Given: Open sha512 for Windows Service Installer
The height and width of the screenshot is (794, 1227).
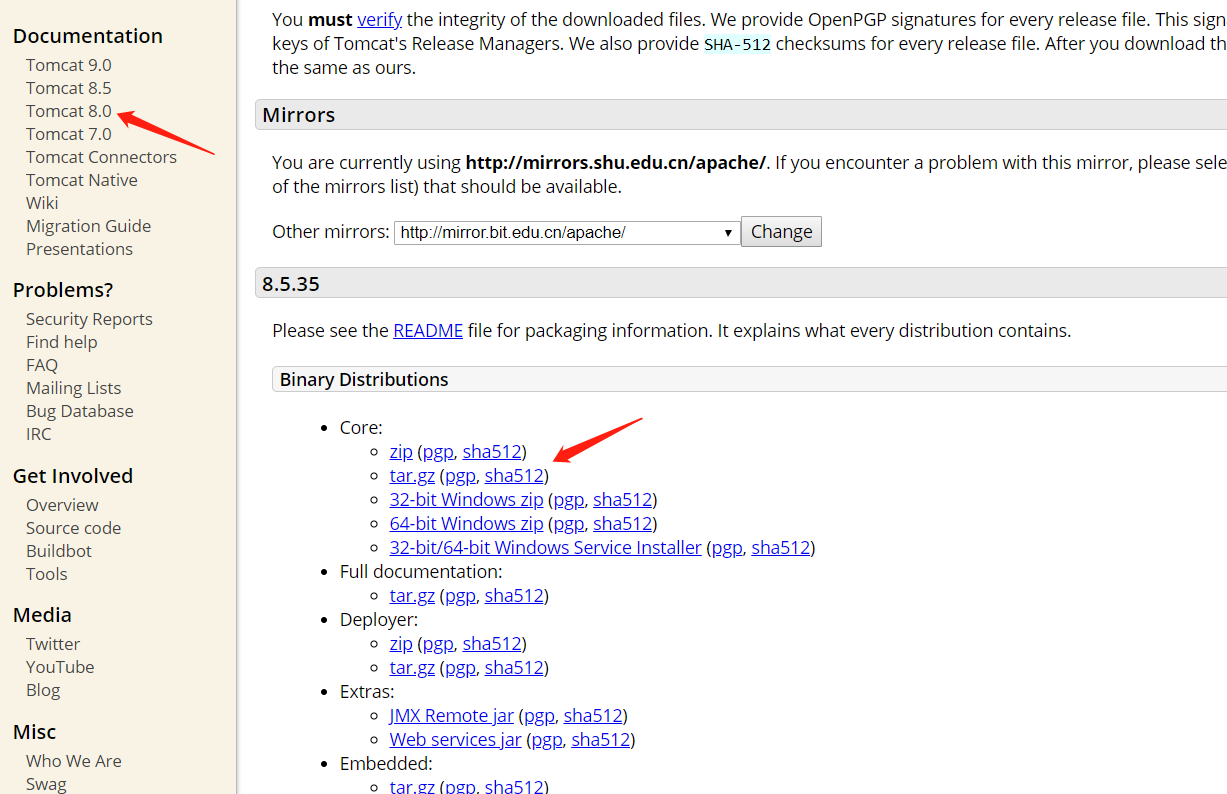Looking at the screenshot, I should click(780, 548).
